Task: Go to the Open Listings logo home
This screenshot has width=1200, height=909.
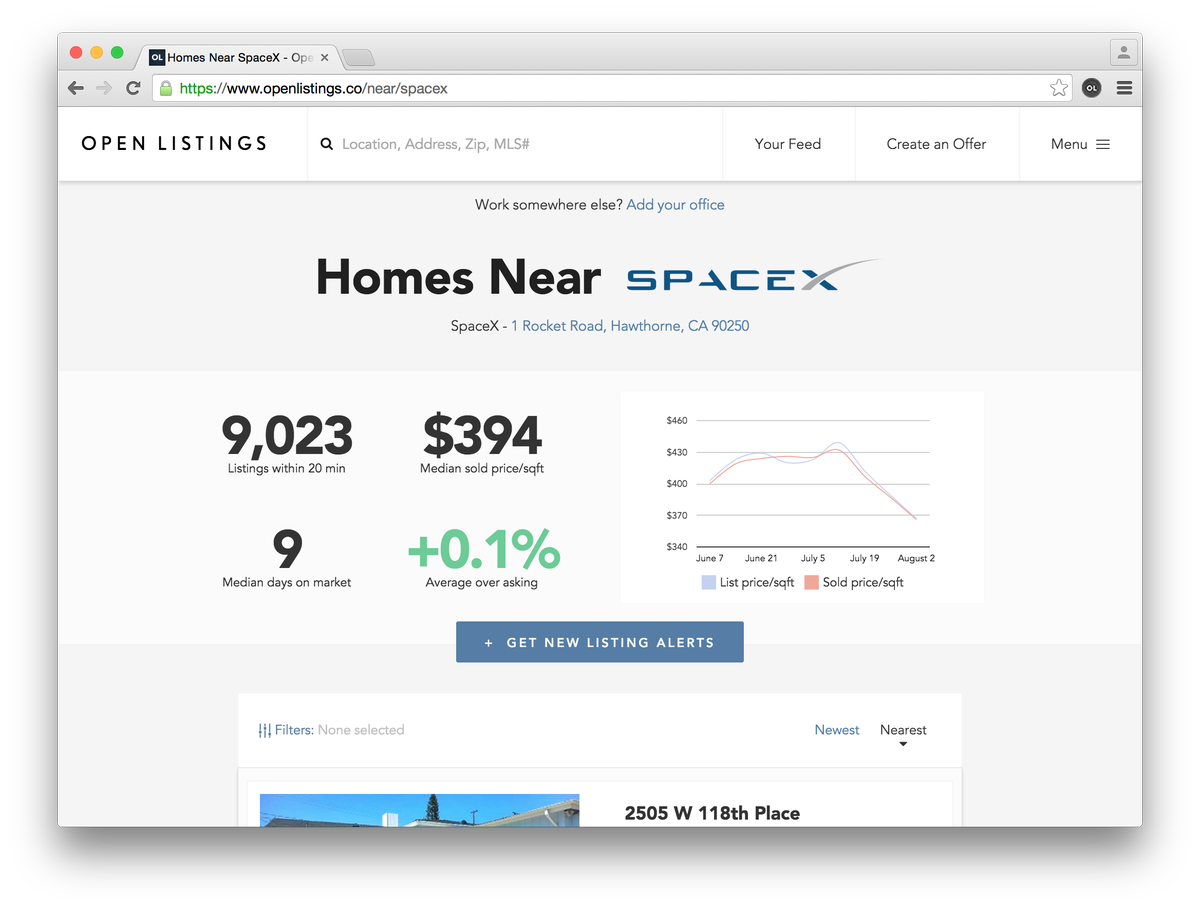Action: (174, 144)
